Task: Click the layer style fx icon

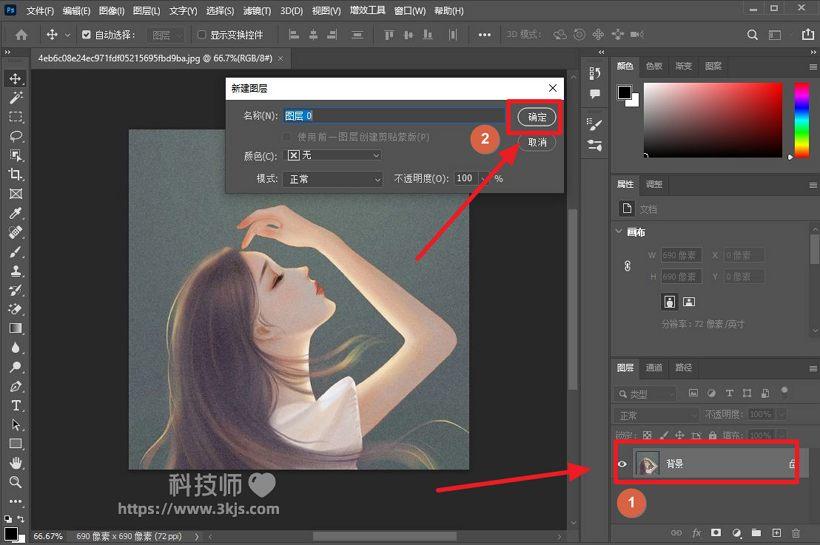Action: pyautogui.click(x=697, y=533)
